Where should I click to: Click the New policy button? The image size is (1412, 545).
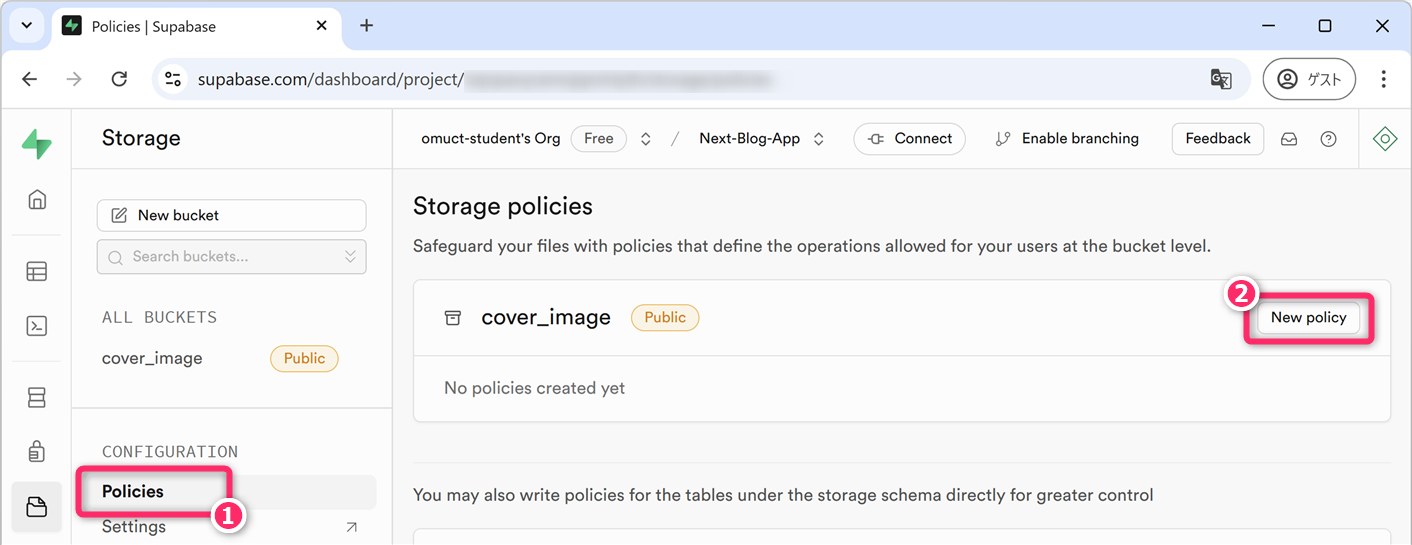1308,317
